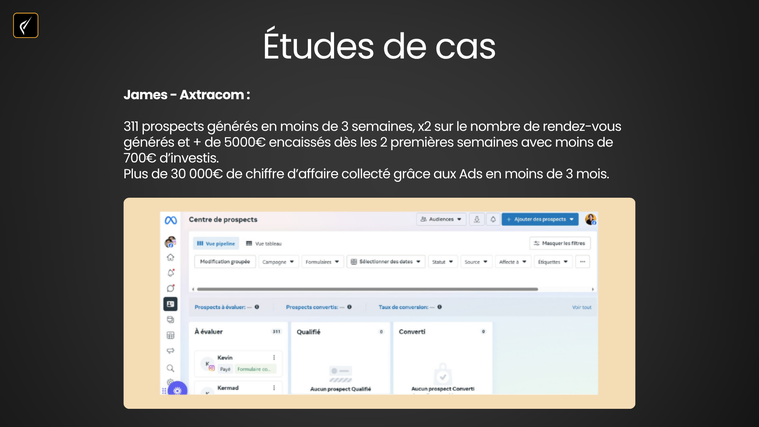Open Kevin's prospect card
This screenshot has height=427, width=759.
tap(238, 364)
